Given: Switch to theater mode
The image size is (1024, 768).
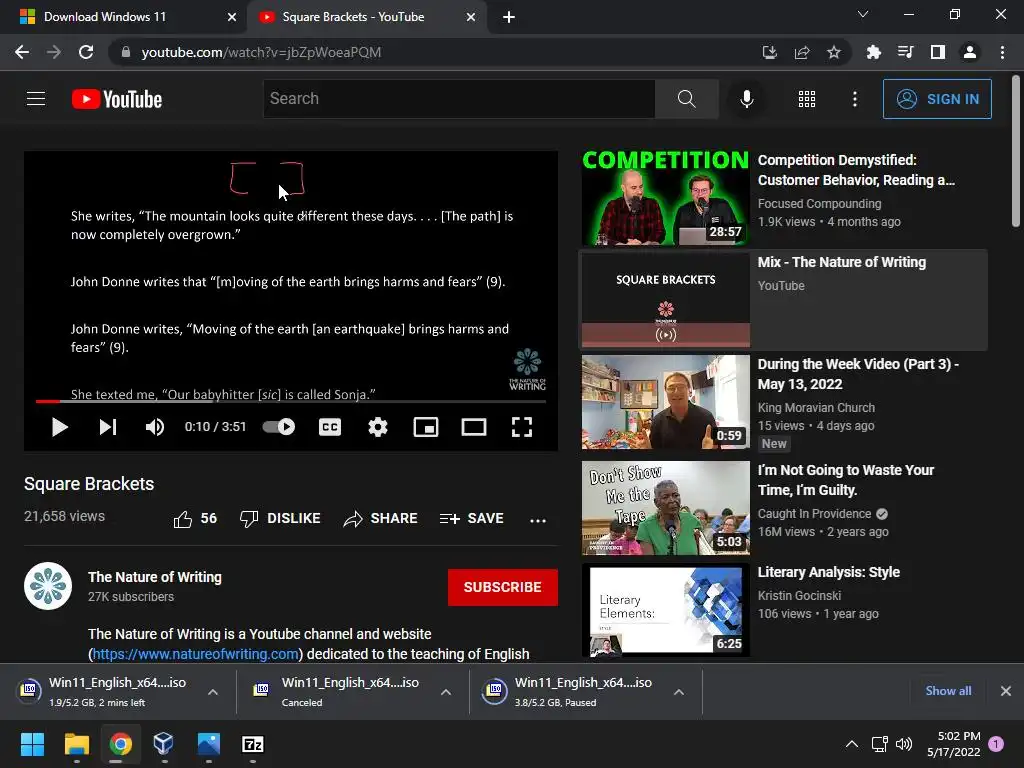Looking at the screenshot, I should pyautogui.click(x=473, y=427).
